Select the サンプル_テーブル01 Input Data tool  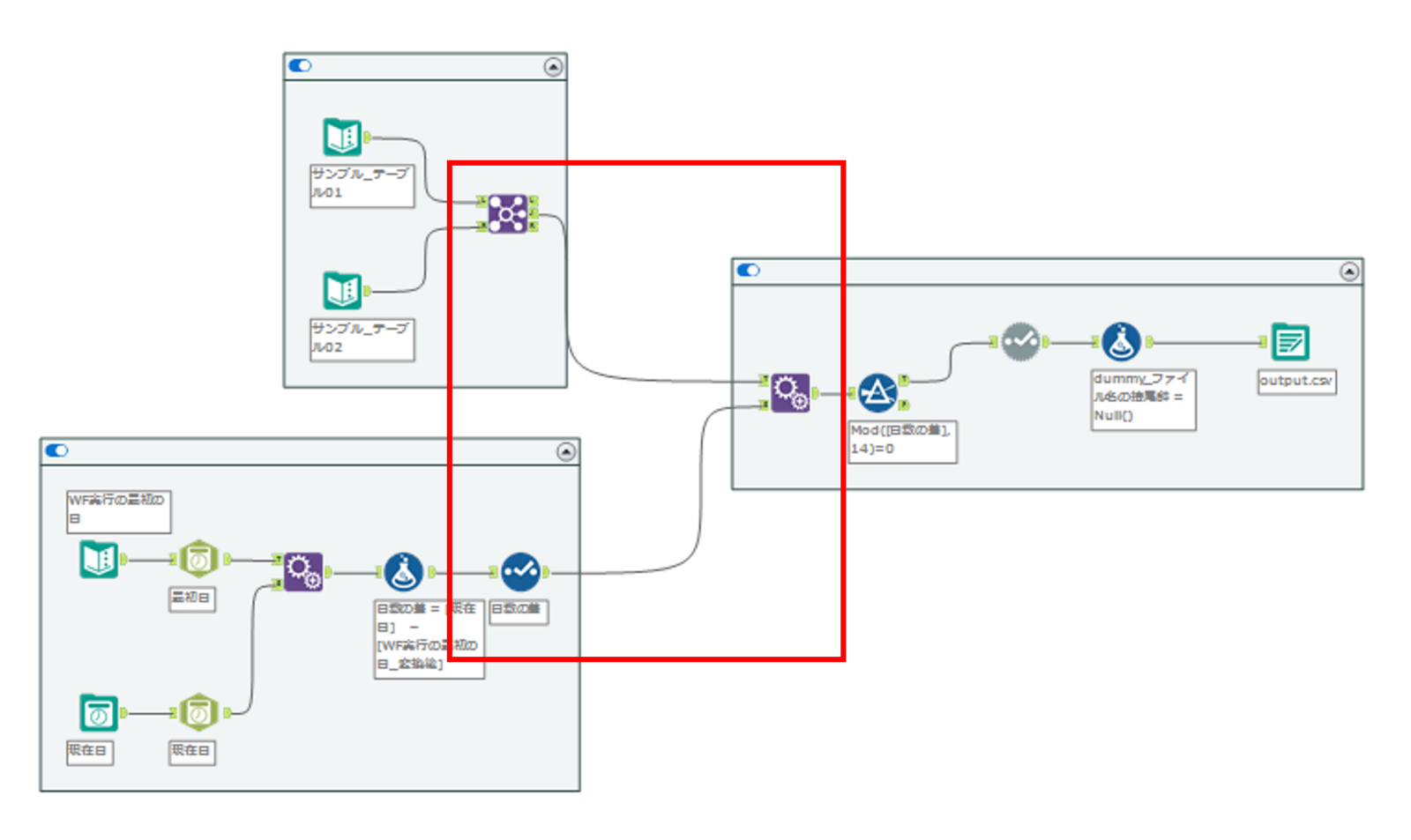click(341, 137)
